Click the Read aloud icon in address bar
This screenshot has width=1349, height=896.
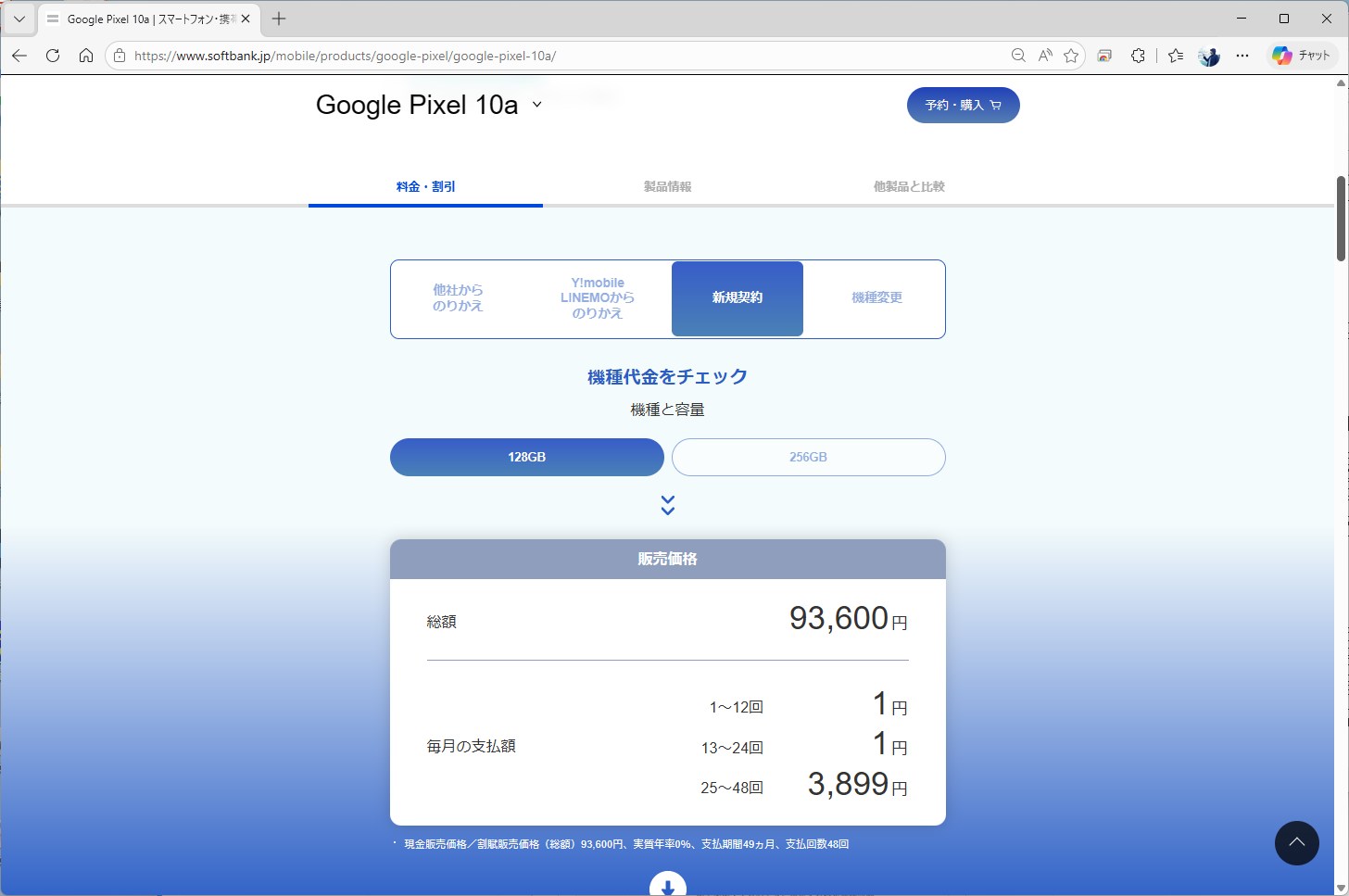(1045, 56)
